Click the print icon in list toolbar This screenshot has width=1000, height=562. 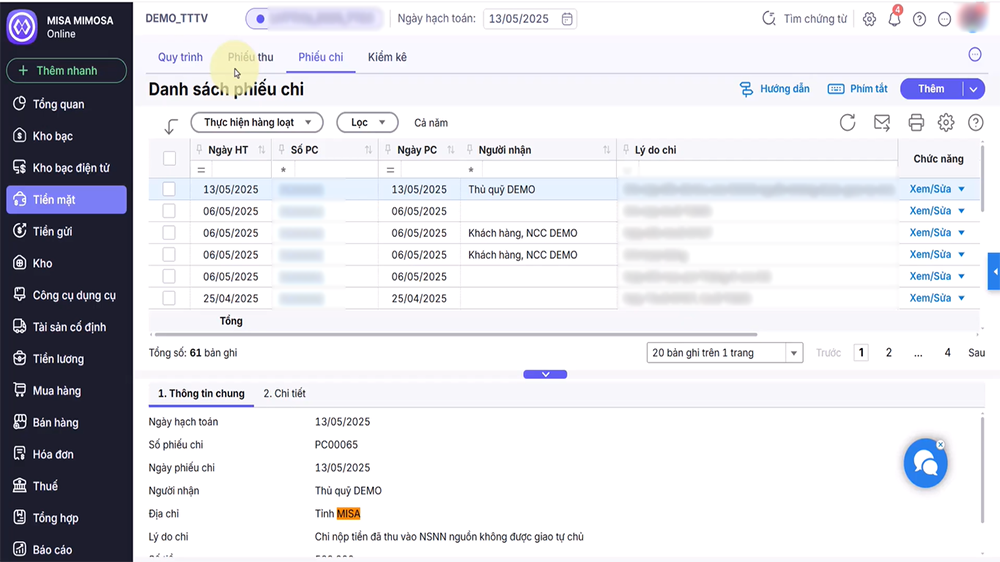tap(916, 123)
